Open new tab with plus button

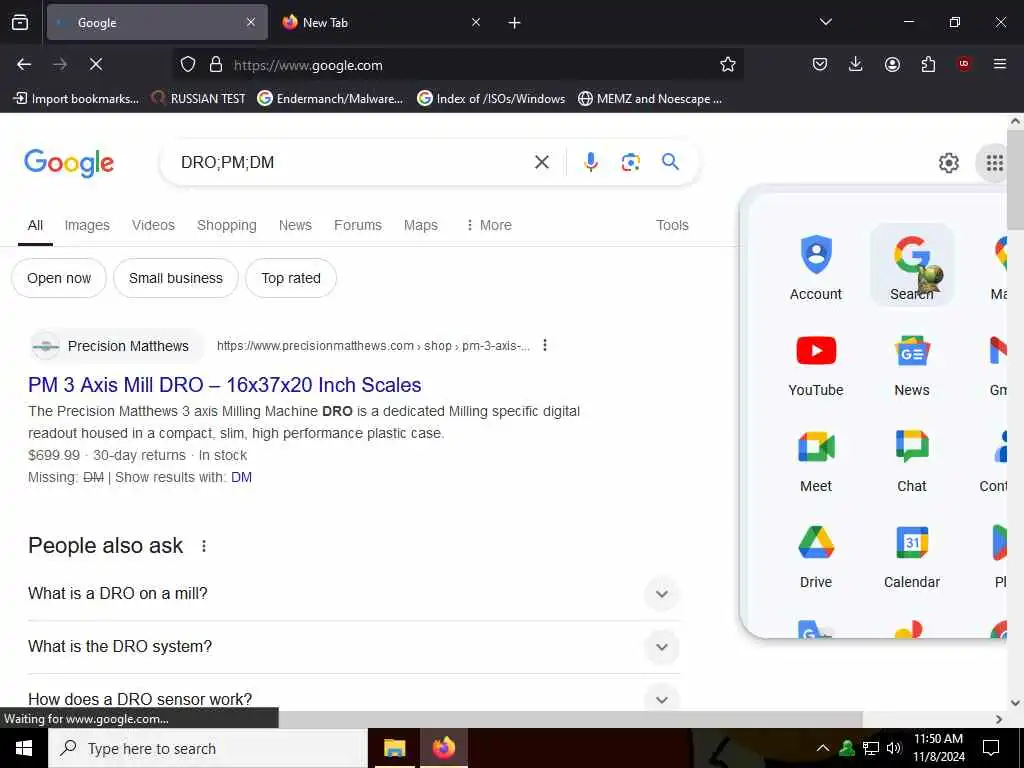515,23
